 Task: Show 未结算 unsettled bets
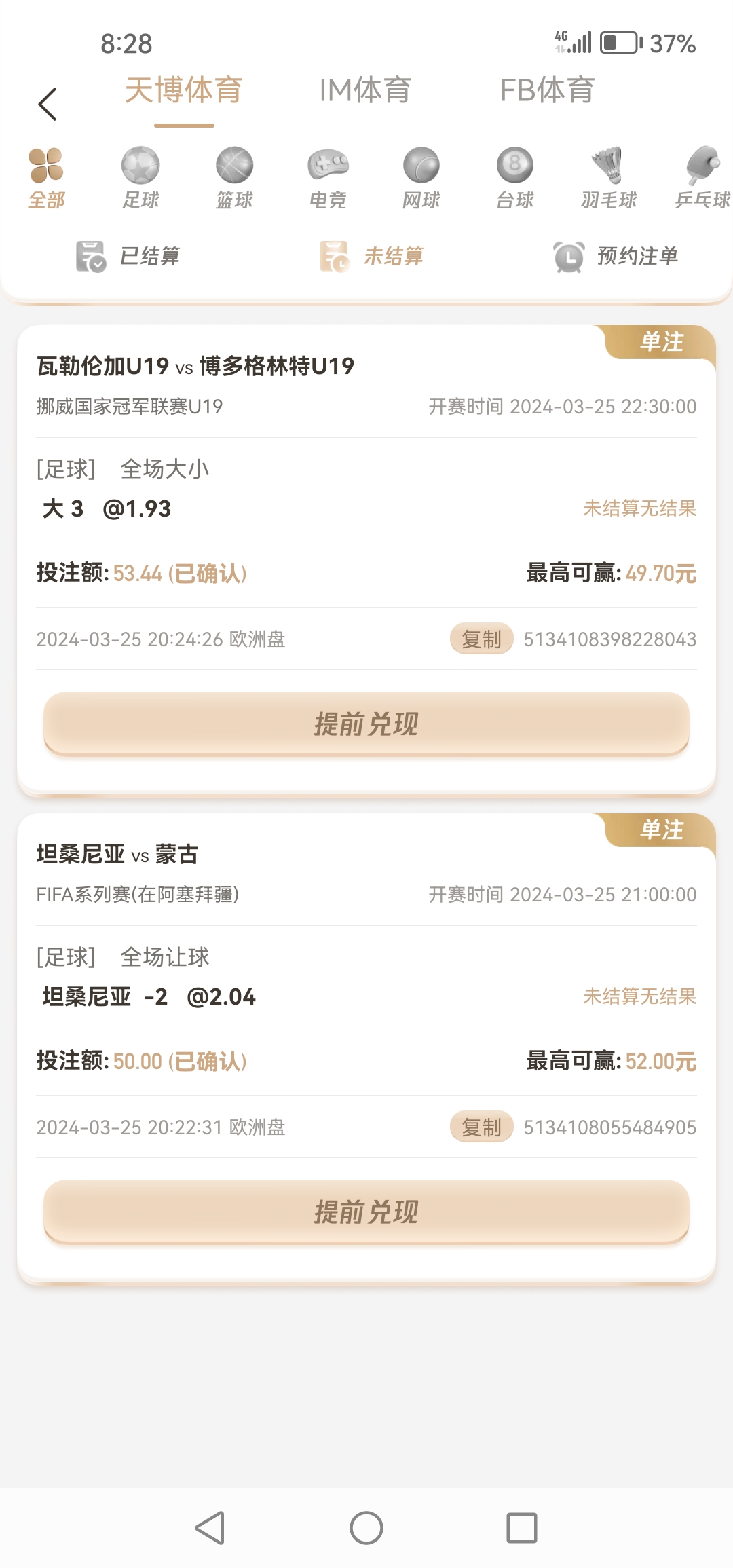pyautogui.click(x=372, y=257)
